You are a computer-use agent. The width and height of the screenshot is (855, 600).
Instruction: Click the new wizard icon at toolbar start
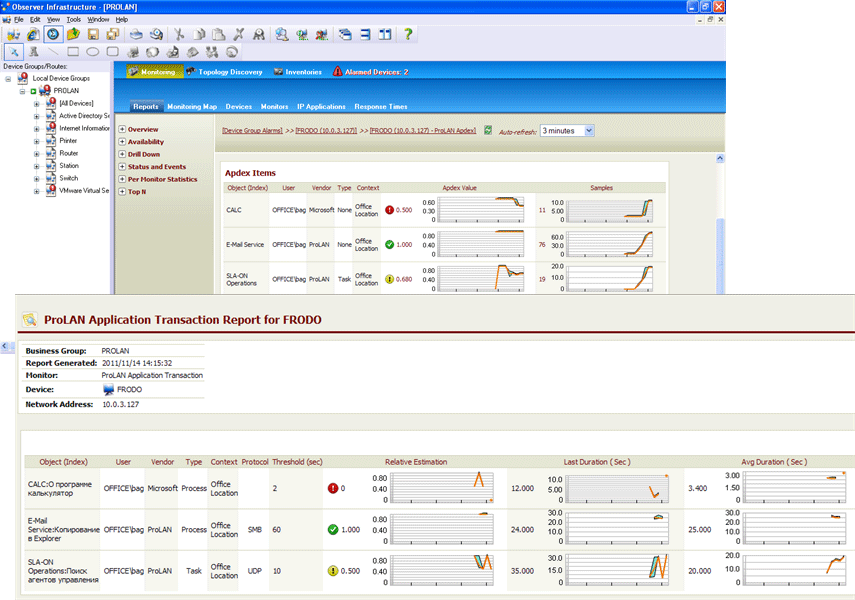(13, 34)
